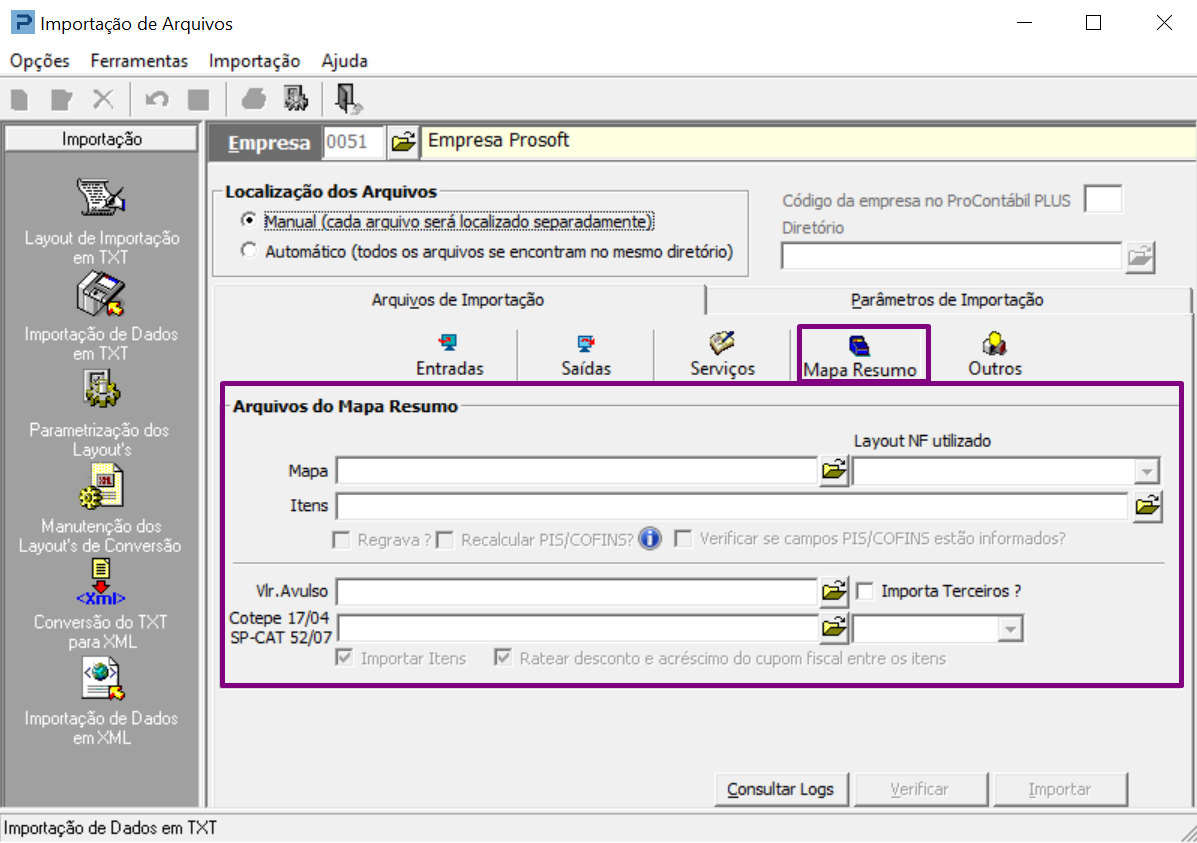Switch to the Entradas section

coord(450,355)
